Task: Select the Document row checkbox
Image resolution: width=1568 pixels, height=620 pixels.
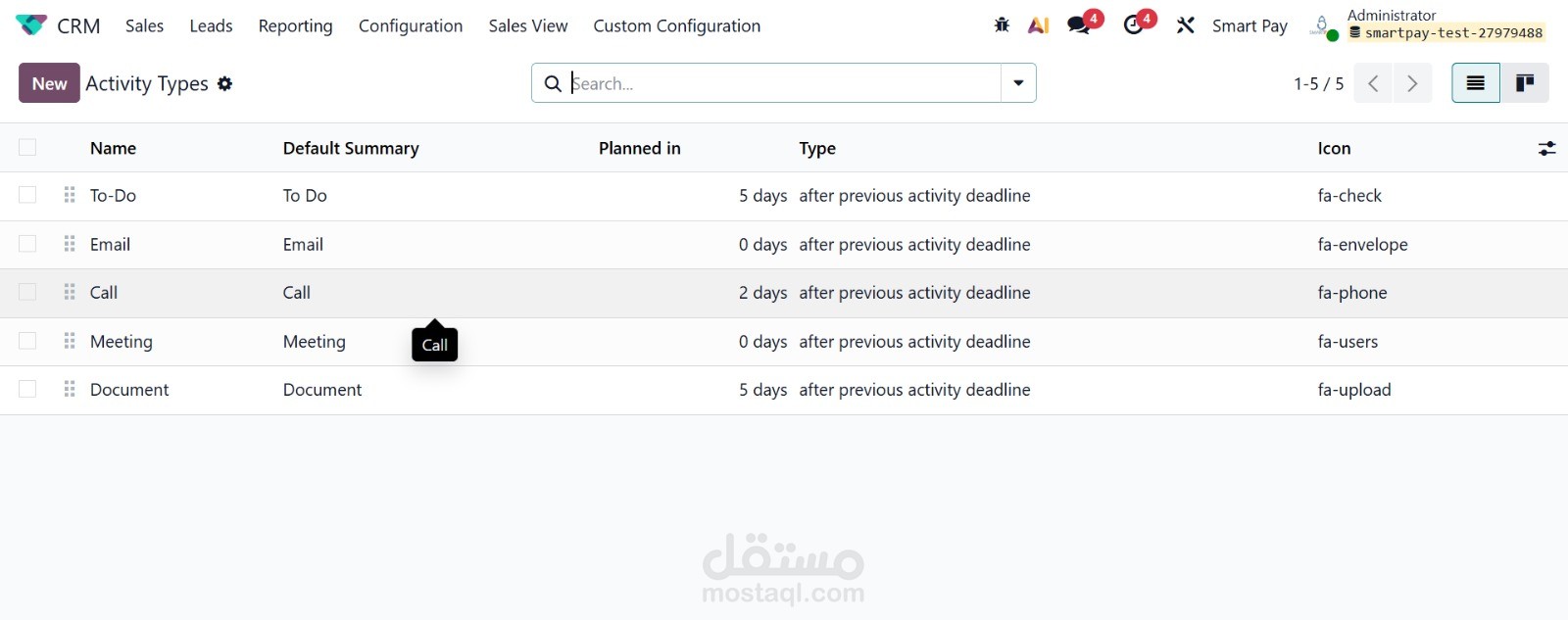Action: (x=27, y=389)
